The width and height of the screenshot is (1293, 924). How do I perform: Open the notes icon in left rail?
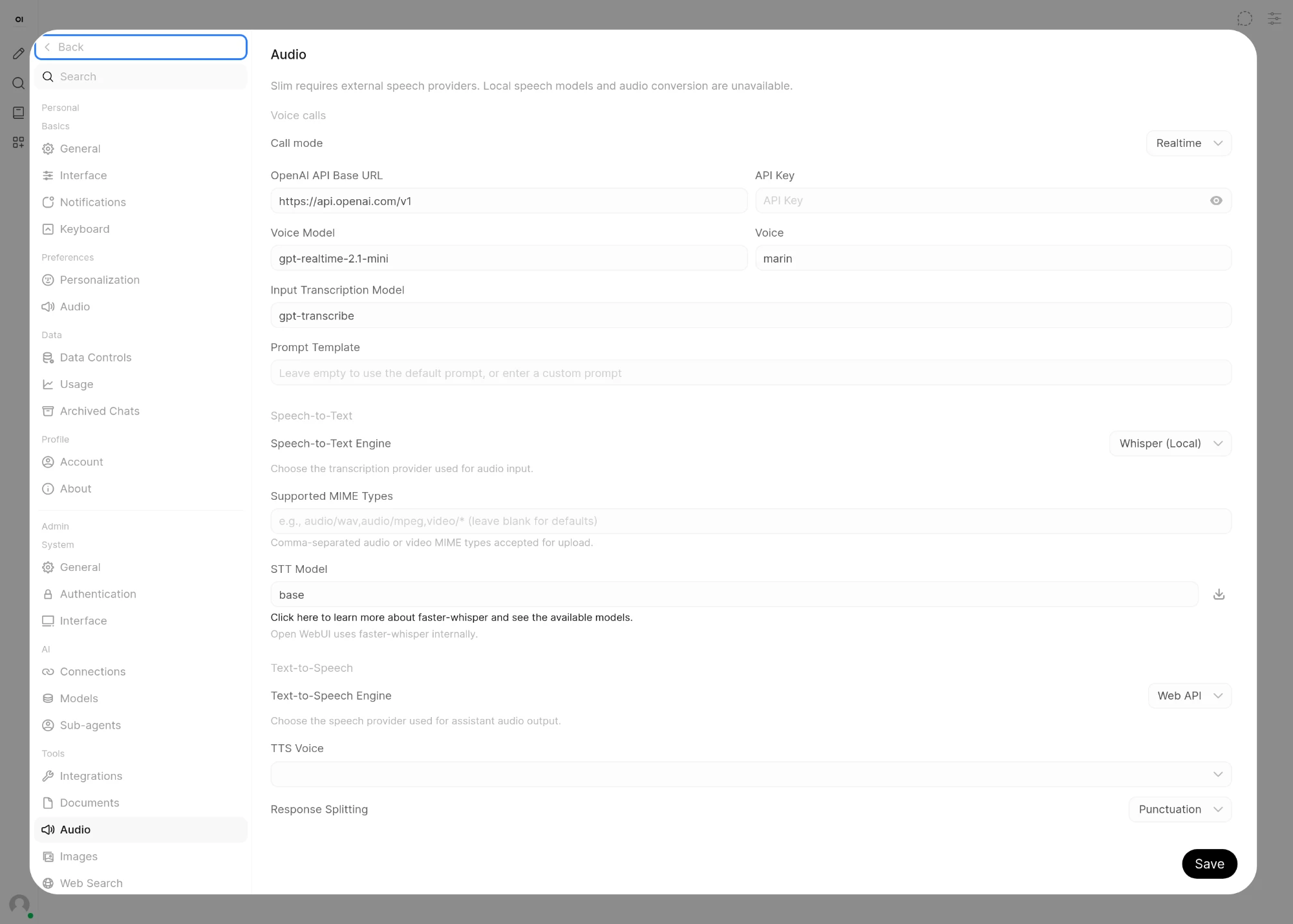point(19,113)
